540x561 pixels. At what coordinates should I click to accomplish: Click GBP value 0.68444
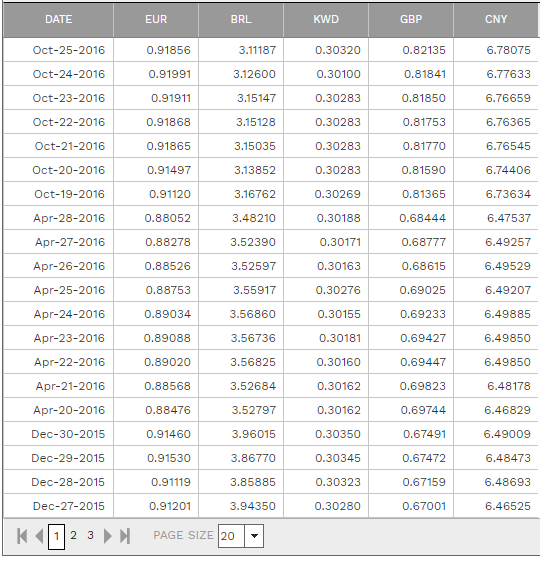point(423,218)
